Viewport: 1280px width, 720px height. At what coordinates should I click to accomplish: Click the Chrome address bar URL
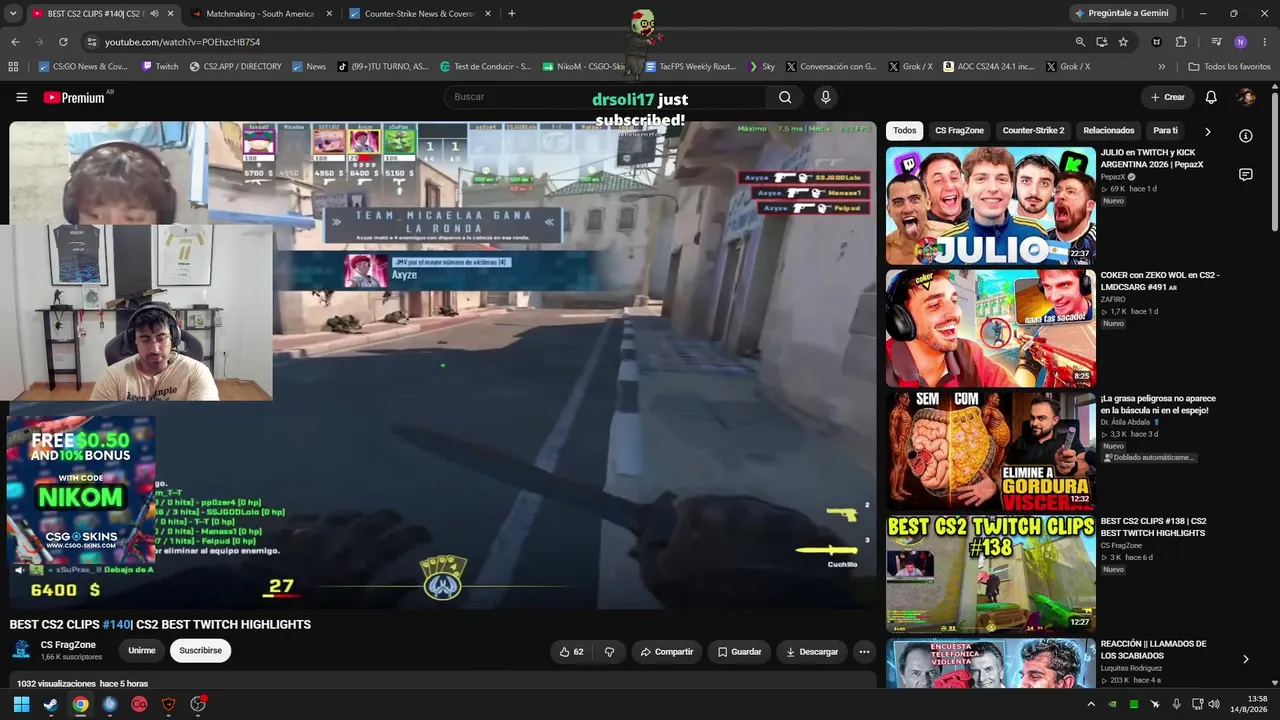coord(182,42)
